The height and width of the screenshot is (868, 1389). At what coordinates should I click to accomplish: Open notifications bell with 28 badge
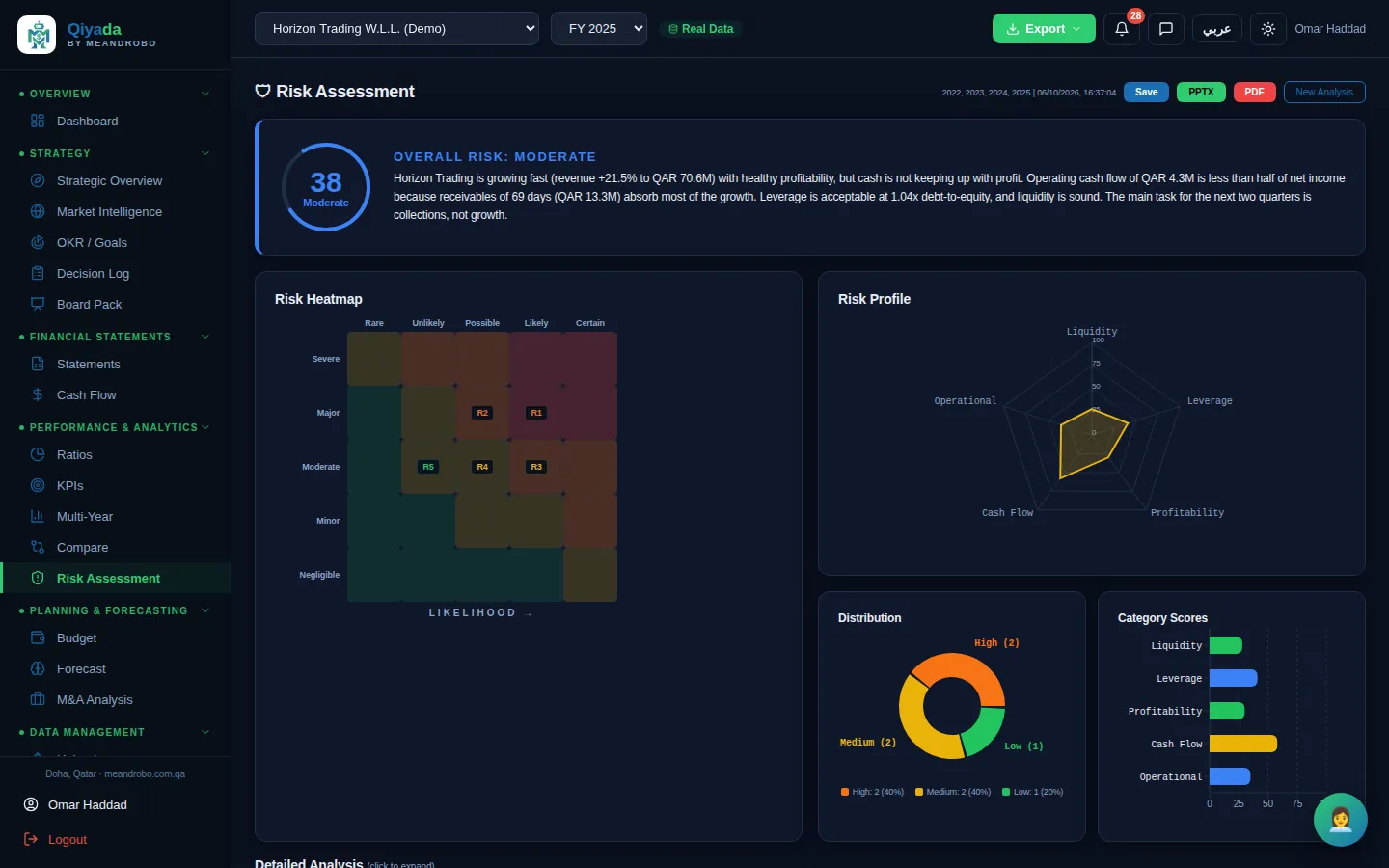(1122, 29)
